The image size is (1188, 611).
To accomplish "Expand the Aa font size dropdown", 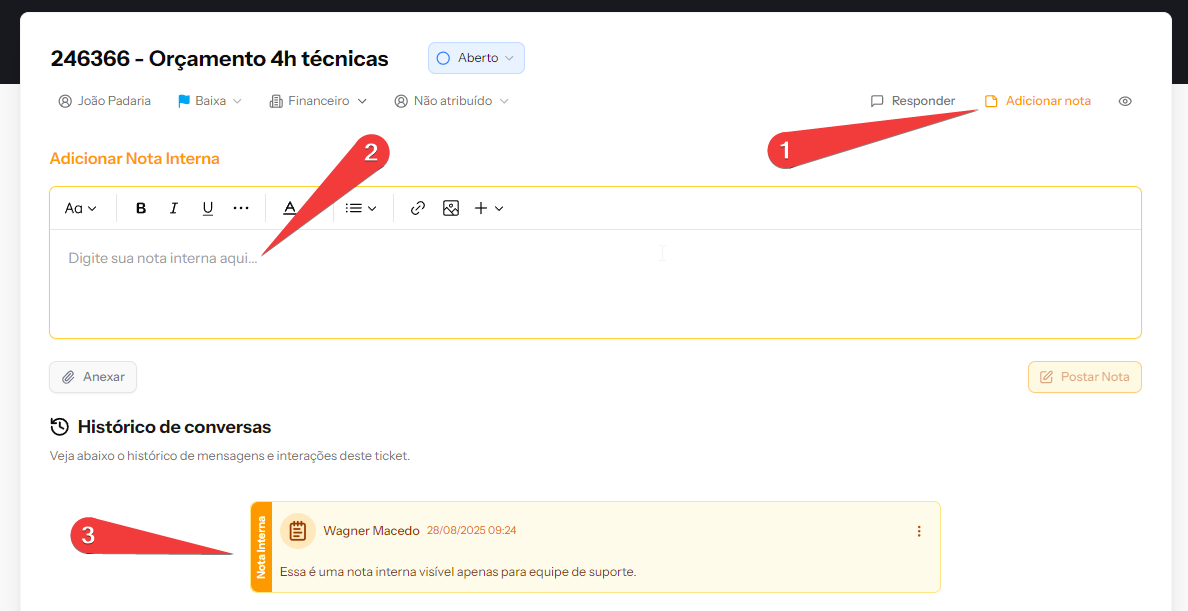I will coord(81,208).
